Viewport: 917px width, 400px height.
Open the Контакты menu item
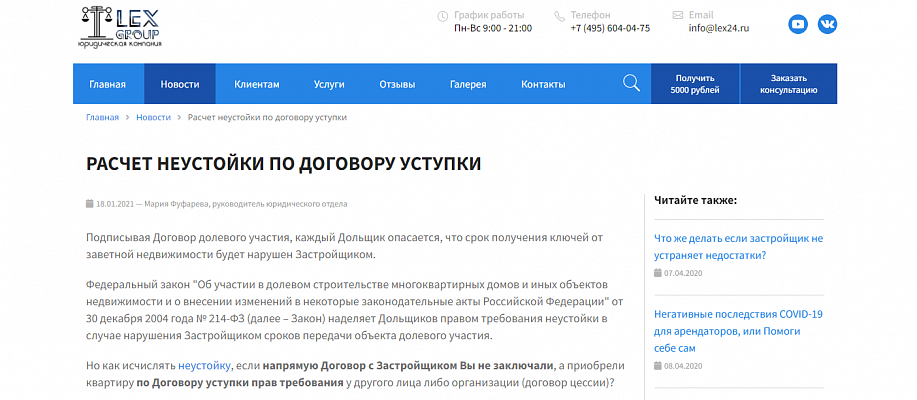click(543, 84)
